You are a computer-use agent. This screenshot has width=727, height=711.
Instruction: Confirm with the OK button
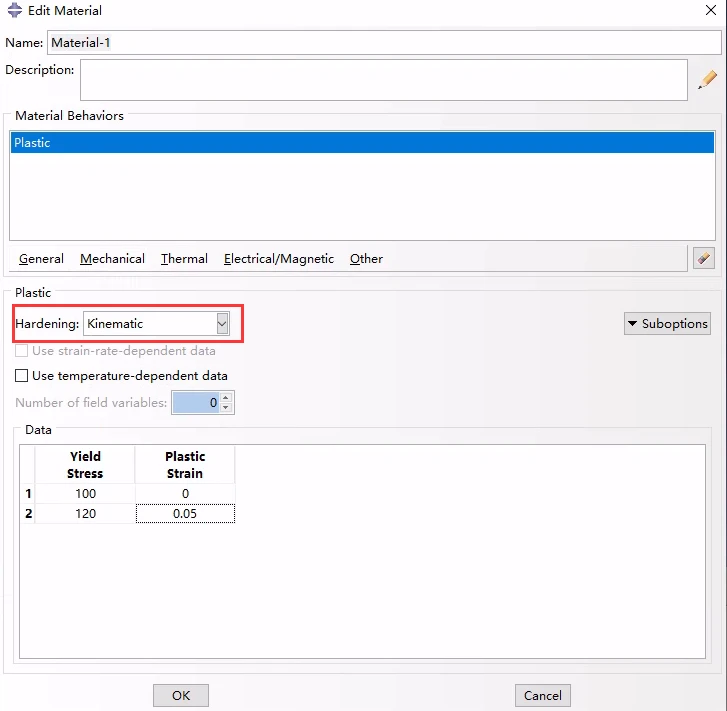coord(181,695)
